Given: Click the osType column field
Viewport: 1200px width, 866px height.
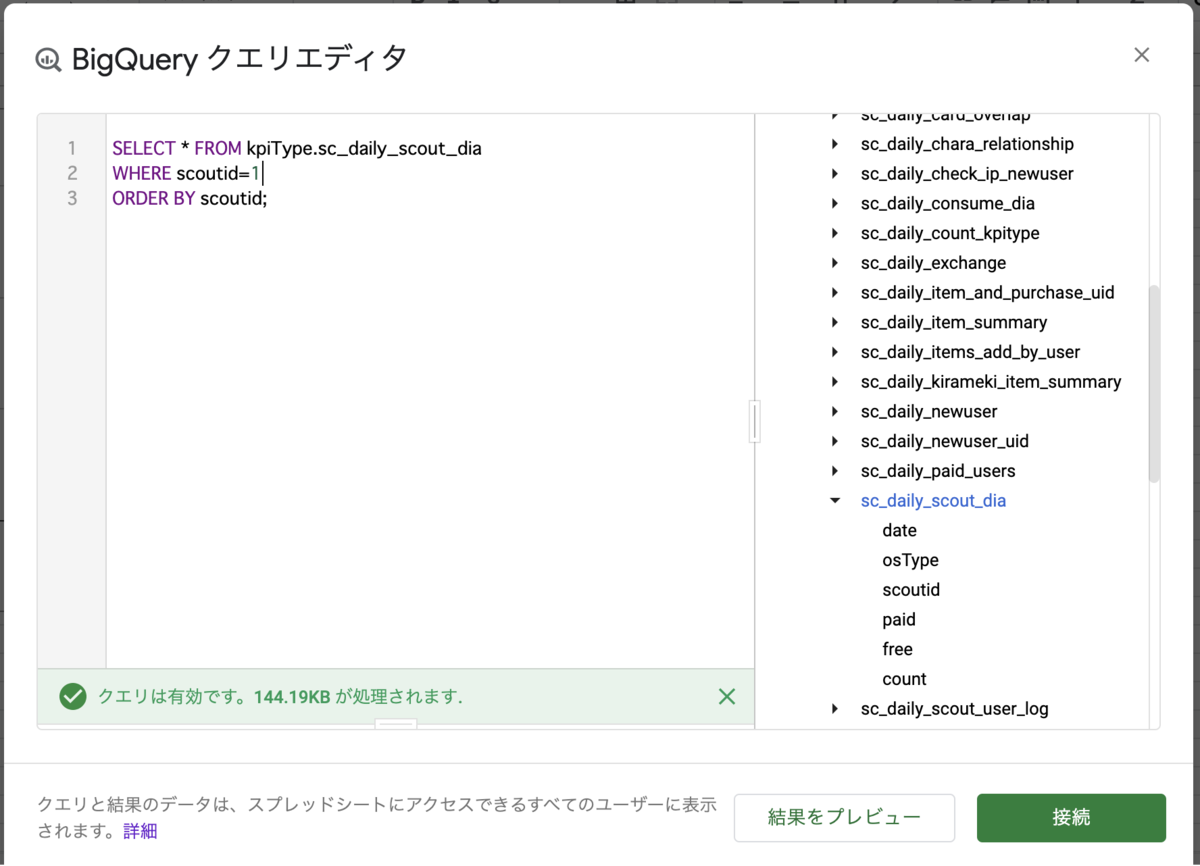Looking at the screenshot, I should (x=910, y=560).
